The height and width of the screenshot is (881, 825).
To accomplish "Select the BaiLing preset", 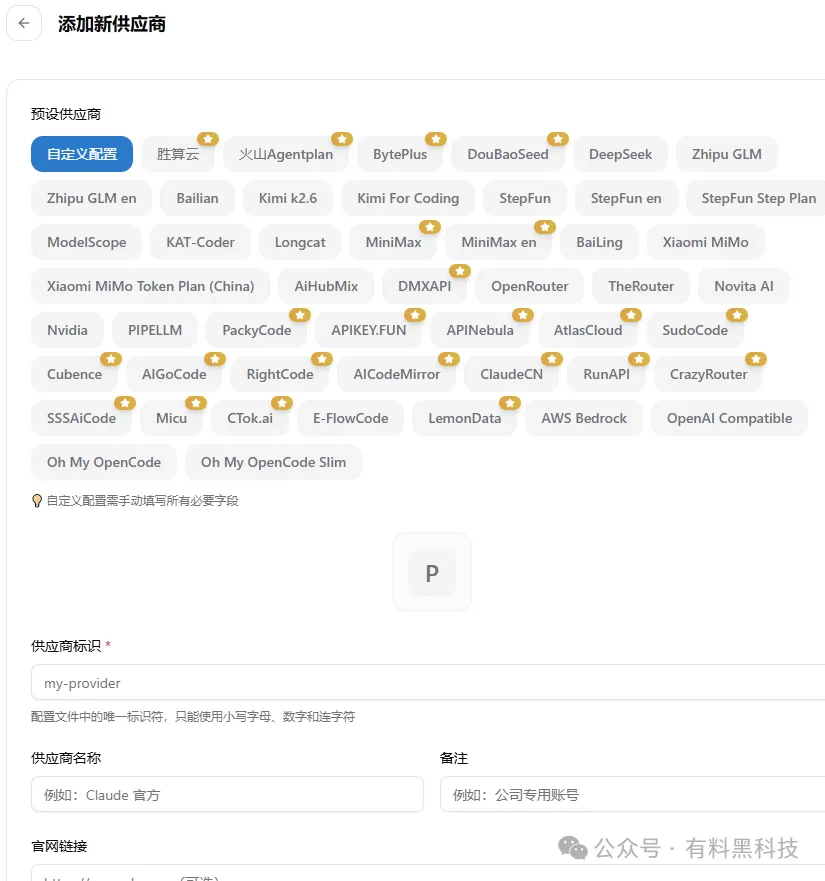I will pos(600,242).
